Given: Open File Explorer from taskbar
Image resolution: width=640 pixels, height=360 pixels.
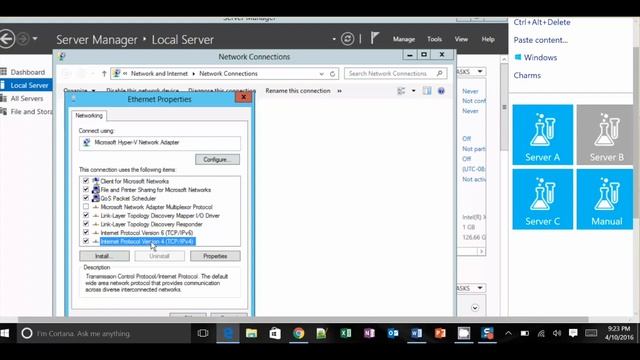Looking at the screenshot, I should (251, 333).
